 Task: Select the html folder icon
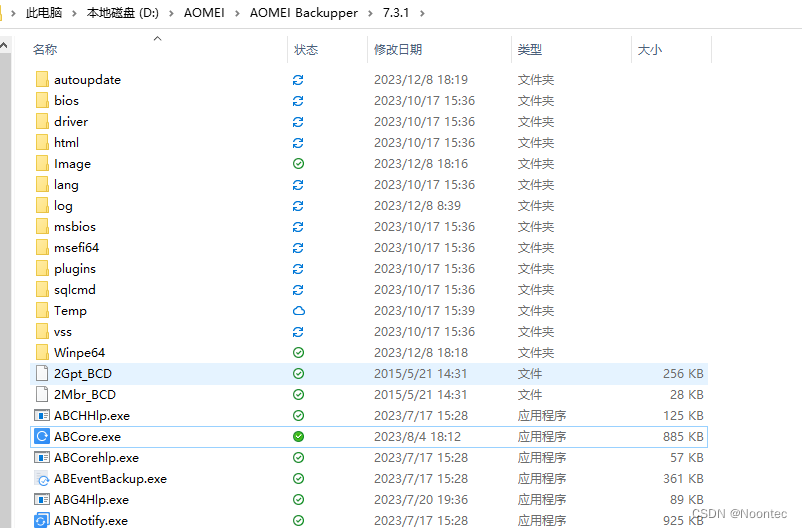(42, 143)
